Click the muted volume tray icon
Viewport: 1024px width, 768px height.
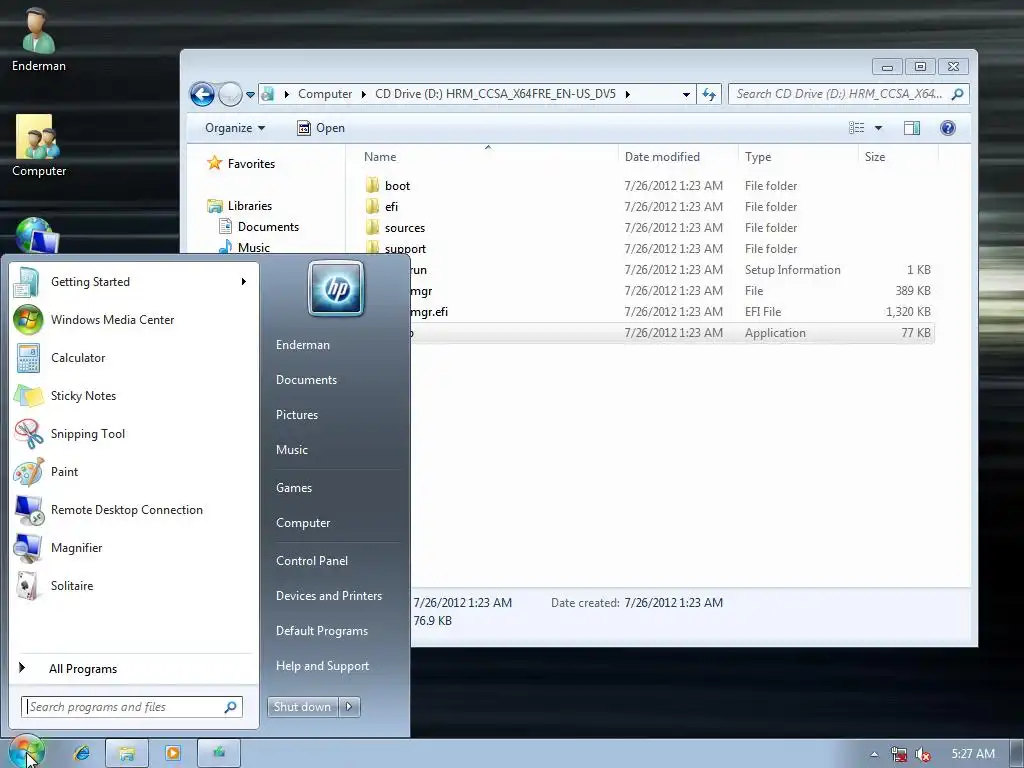click(923, 754)
